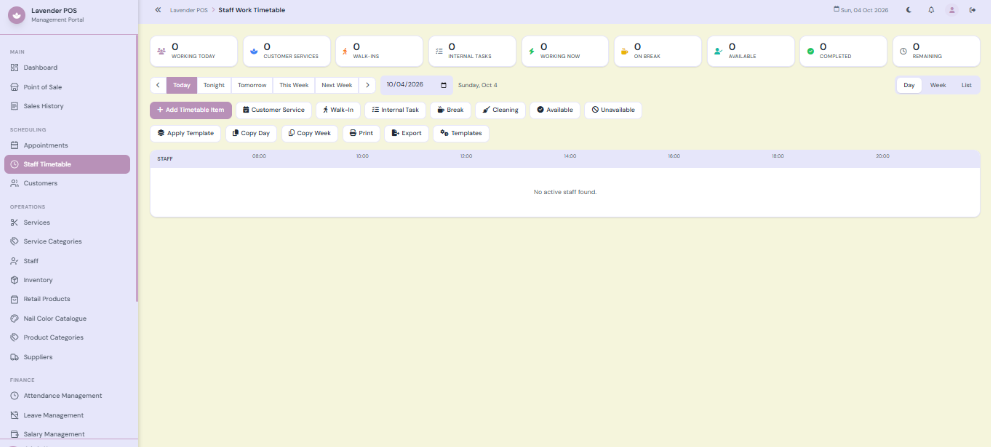Click Copy Day button

click(251, 133)
